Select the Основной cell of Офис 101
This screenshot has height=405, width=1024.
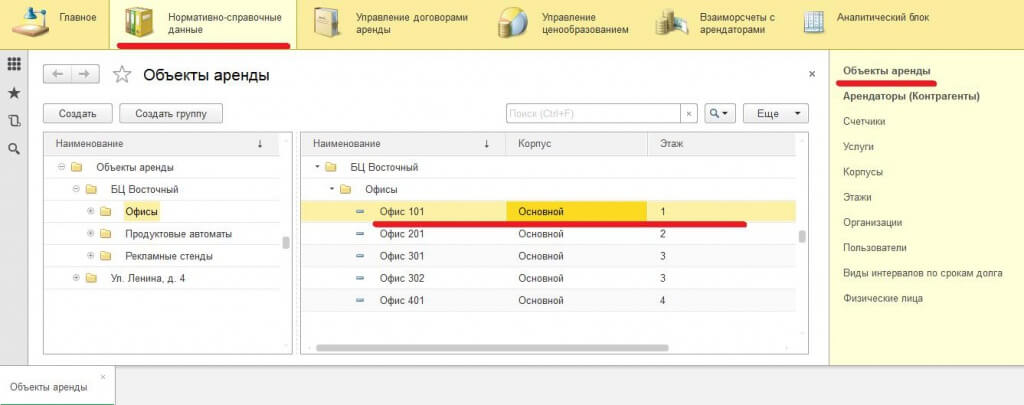point(577,212)
